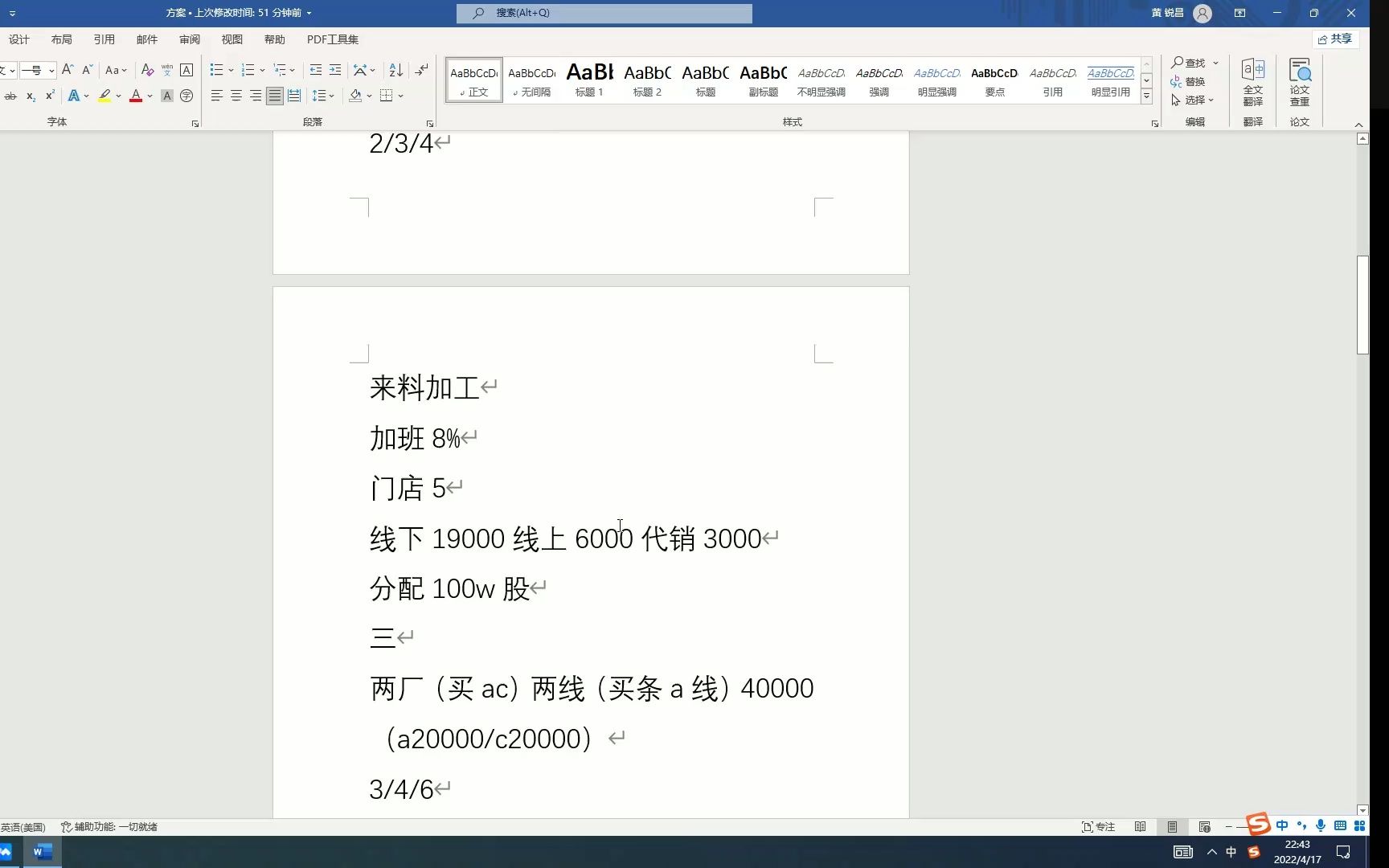Click the Sogou input method tray icon
Screen dimensions: 1389x868
point(1253,852)
